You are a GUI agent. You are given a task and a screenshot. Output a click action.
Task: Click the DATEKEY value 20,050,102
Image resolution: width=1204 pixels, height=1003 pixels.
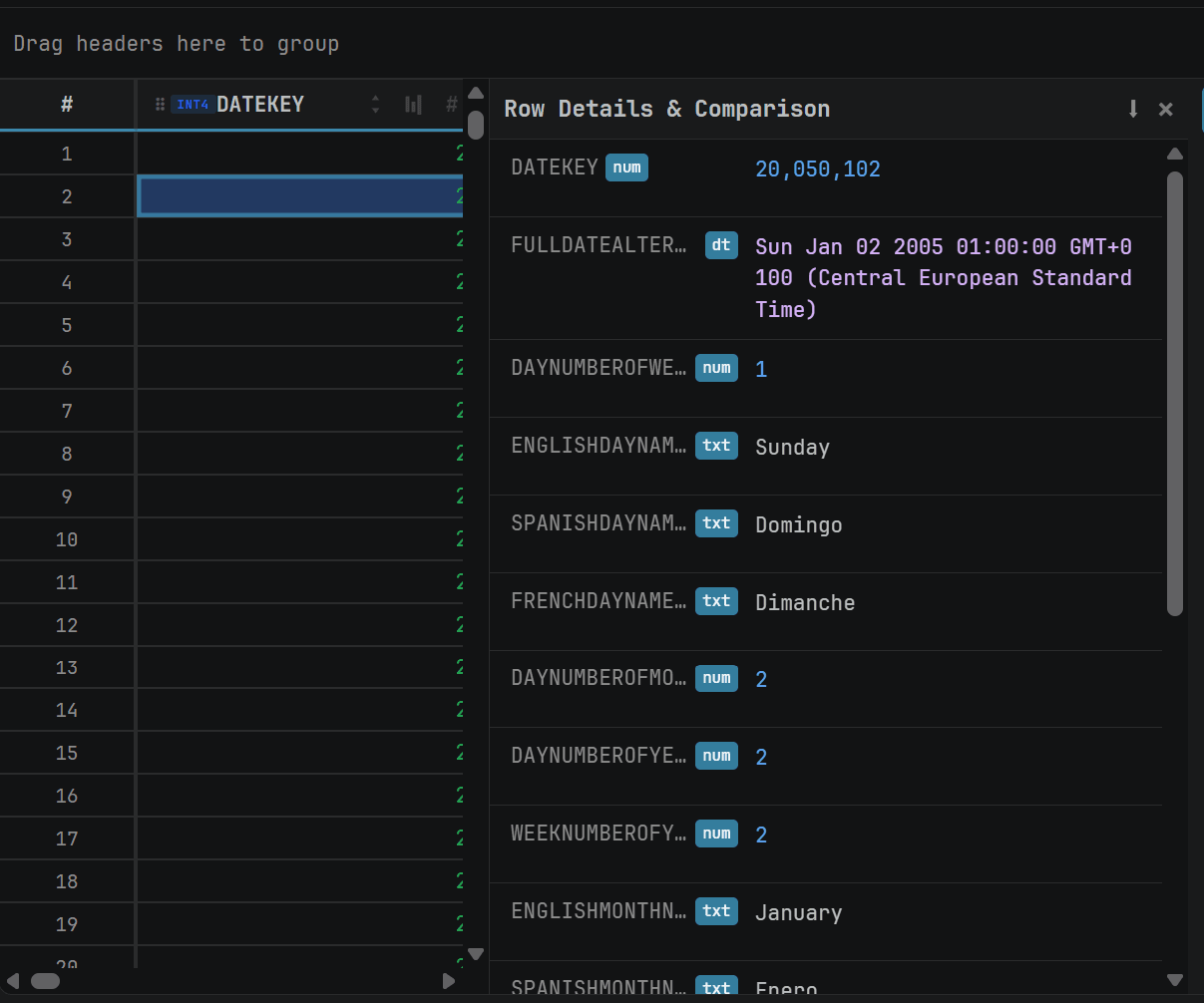coord(818,168)
